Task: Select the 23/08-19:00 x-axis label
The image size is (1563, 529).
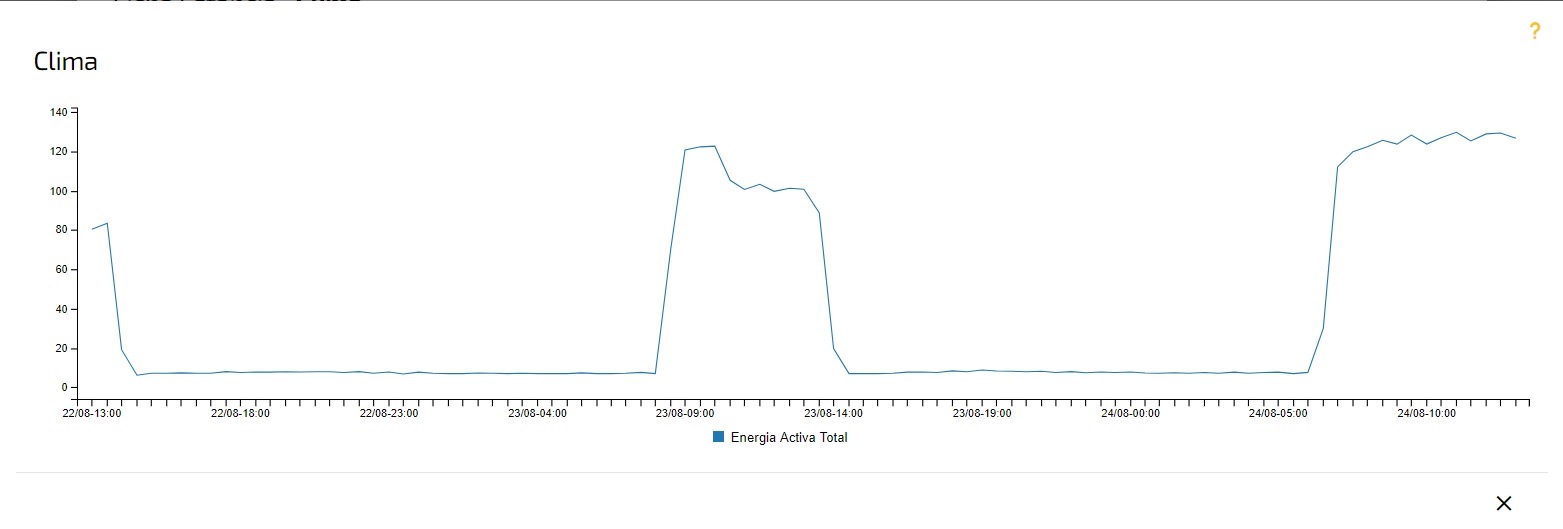Action: tap(981, 413)
